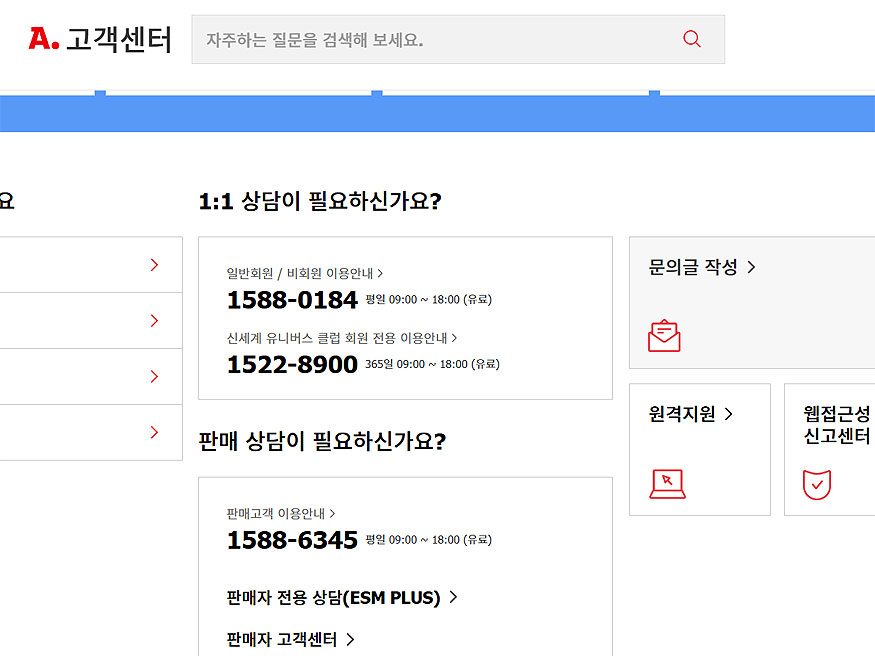Expand the third row arrow in left list
This screenshot has height=656, width=875.
154,377
